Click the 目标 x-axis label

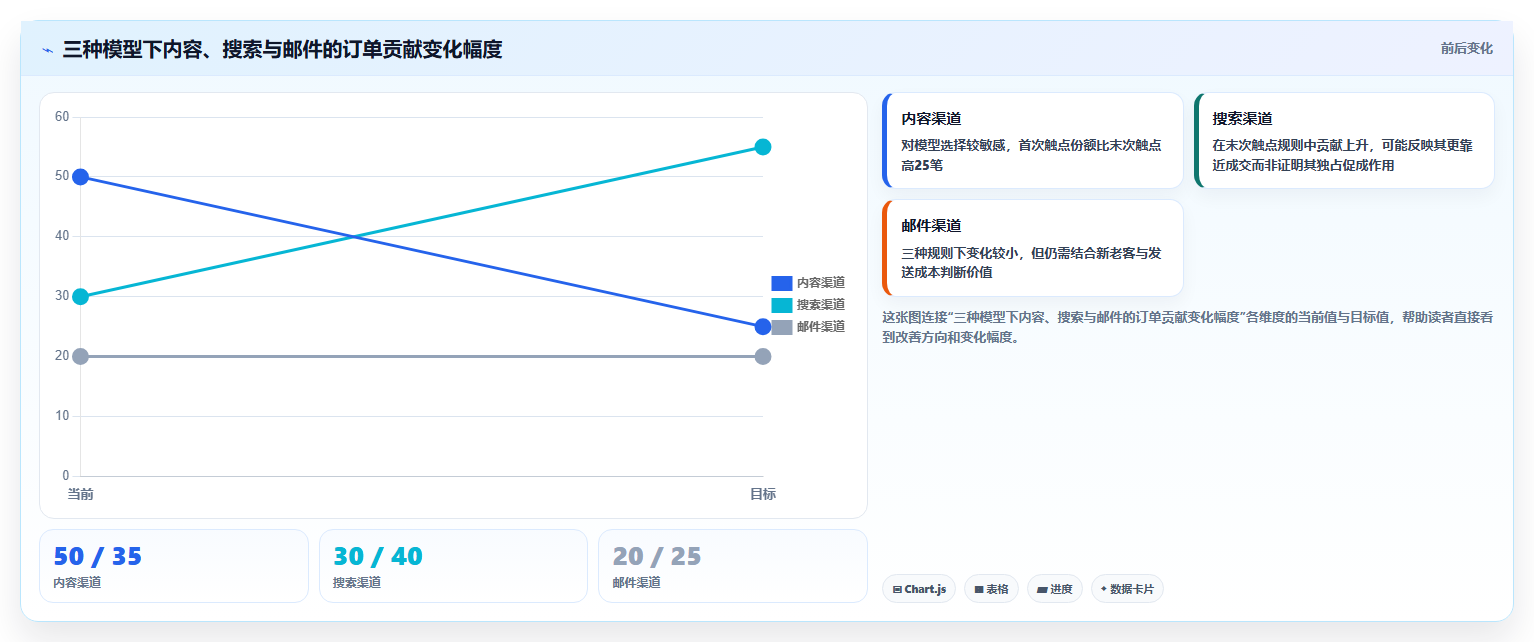tap(763, 494)
